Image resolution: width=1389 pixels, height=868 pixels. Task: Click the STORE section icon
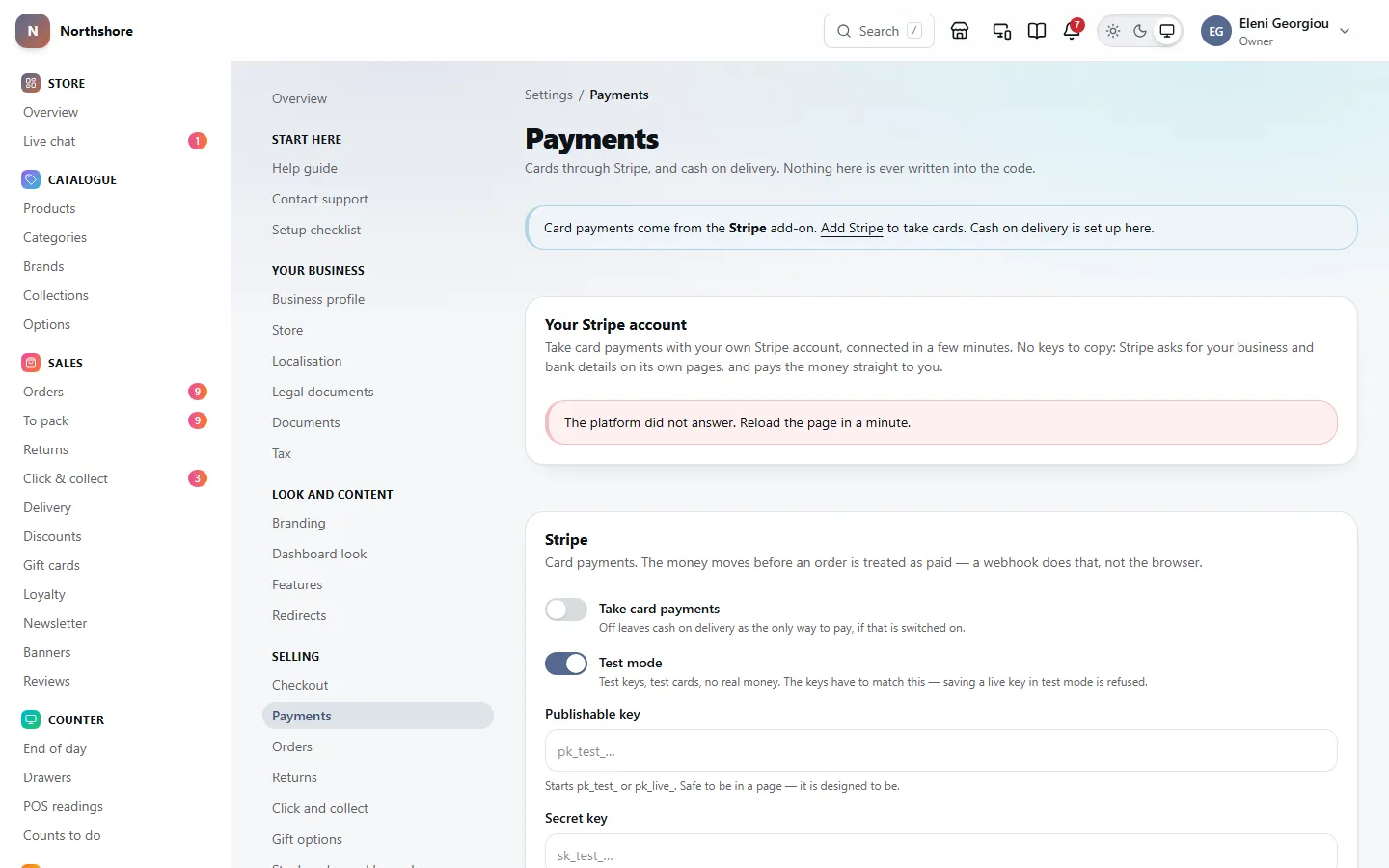(31, 83)
